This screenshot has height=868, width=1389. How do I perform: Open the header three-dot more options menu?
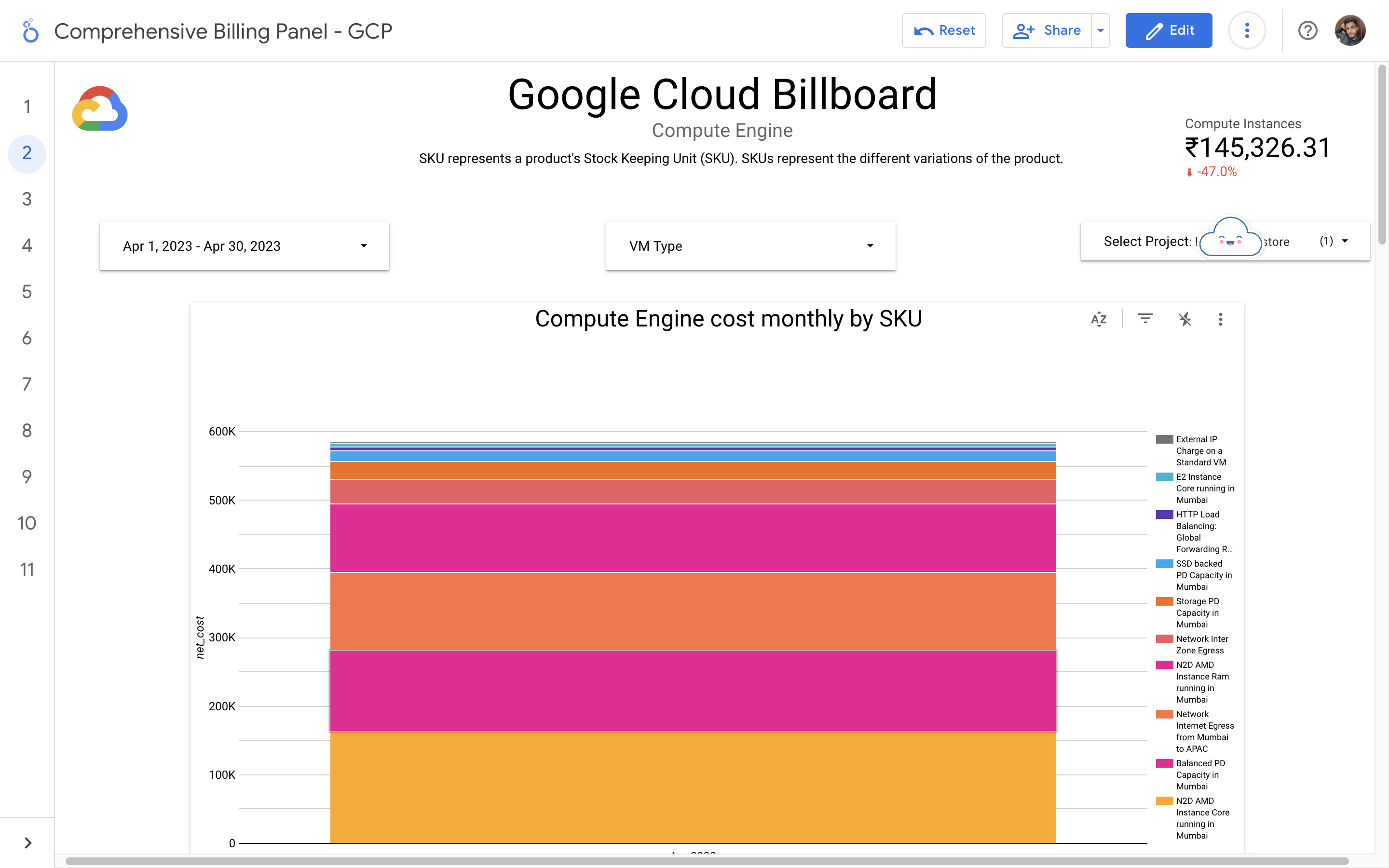point(1246,30)
